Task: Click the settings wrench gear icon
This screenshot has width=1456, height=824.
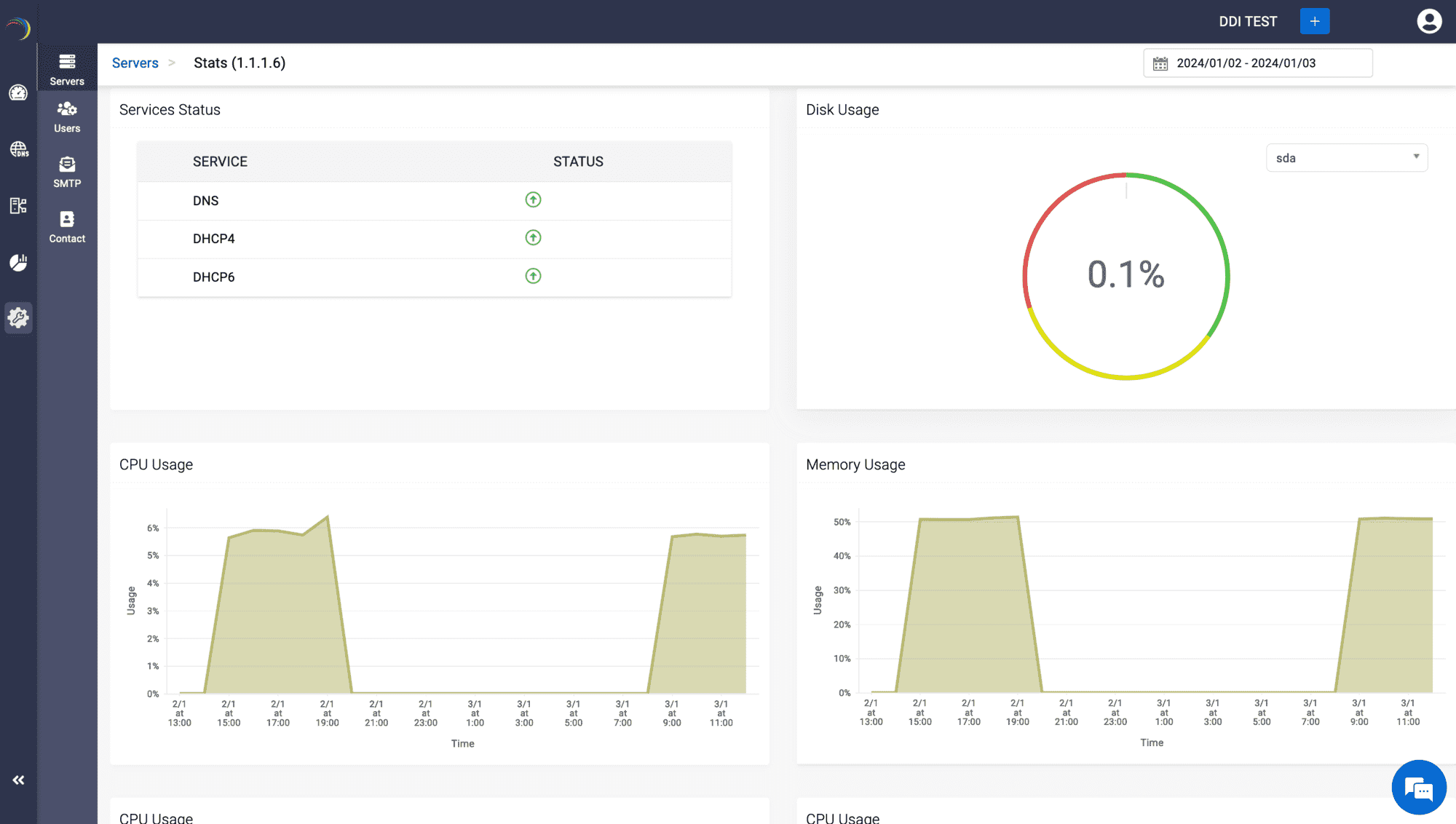Action: (18, 318)
